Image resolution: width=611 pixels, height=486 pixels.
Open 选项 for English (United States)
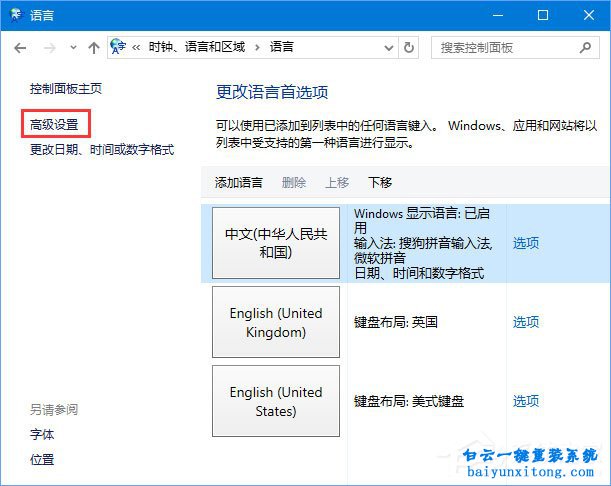pyautogui.click(x=526, y=401)
